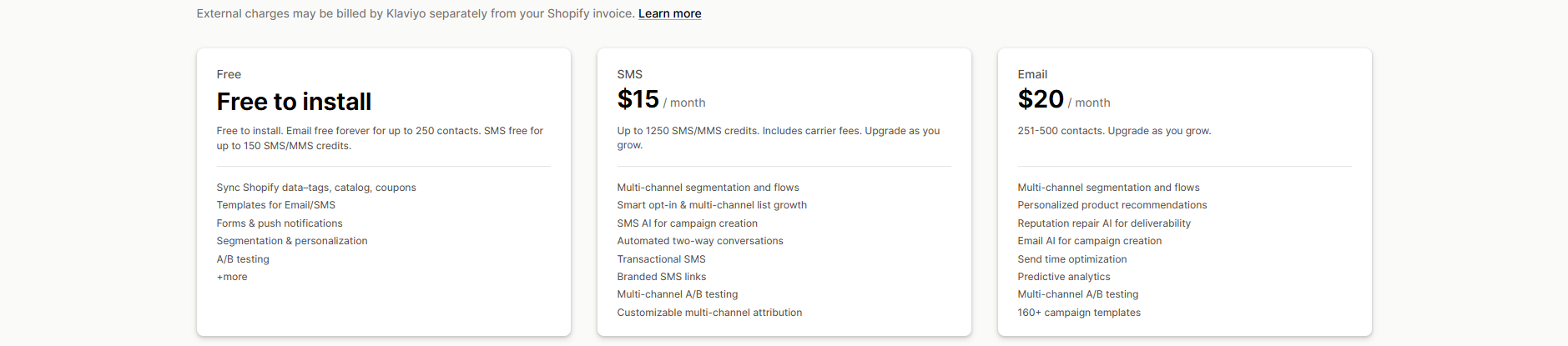Click Templates for Email/SMS feature
The image size is (1568, 346).
tap(275, 205)
